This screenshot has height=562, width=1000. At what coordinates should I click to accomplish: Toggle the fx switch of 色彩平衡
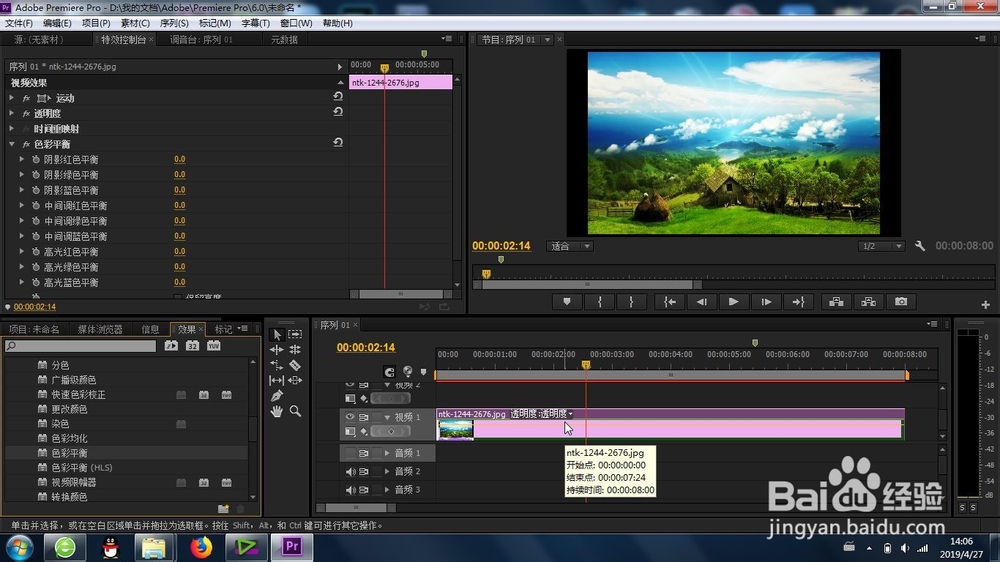(26, 144)
